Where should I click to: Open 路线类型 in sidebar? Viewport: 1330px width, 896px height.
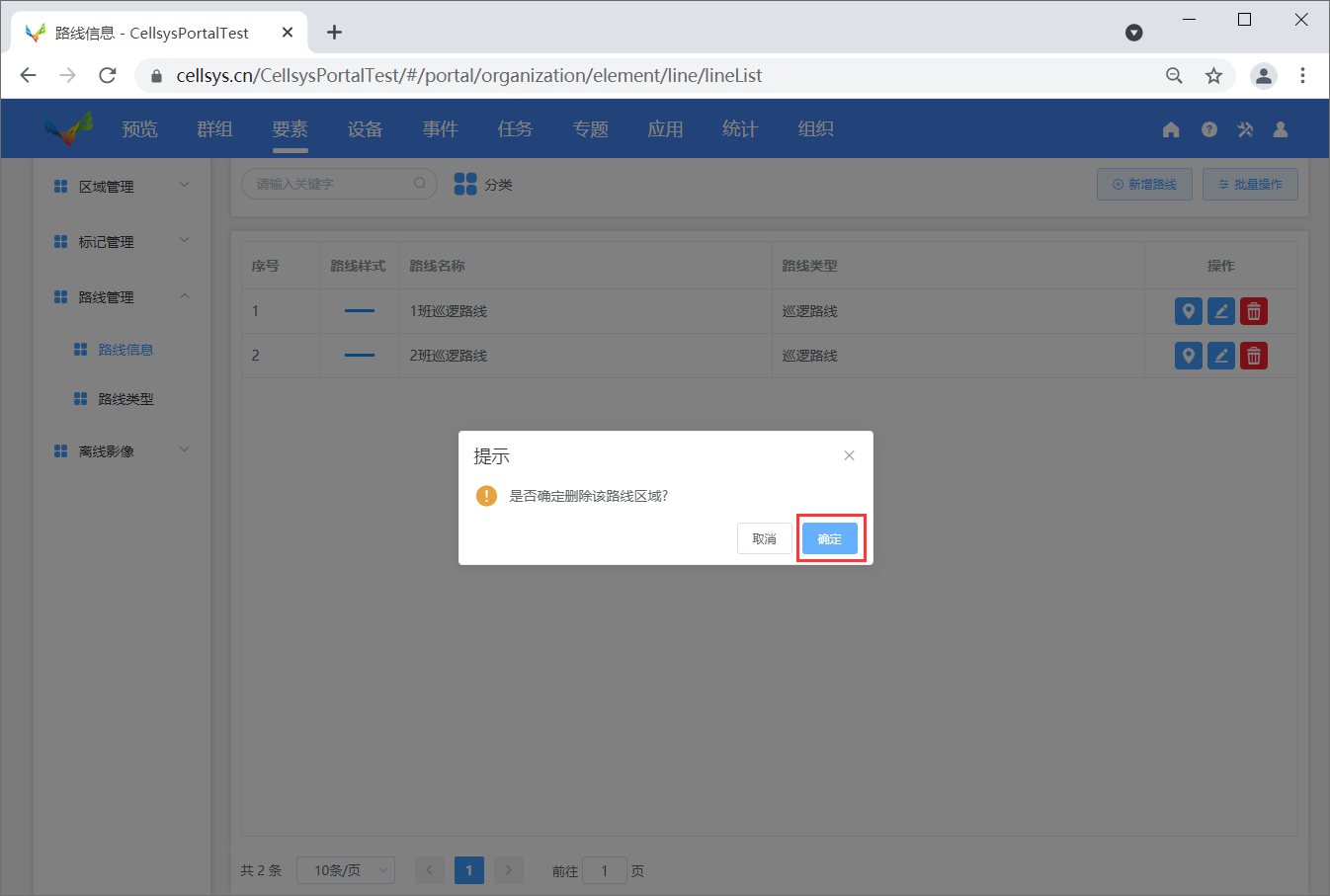point(125,399)
